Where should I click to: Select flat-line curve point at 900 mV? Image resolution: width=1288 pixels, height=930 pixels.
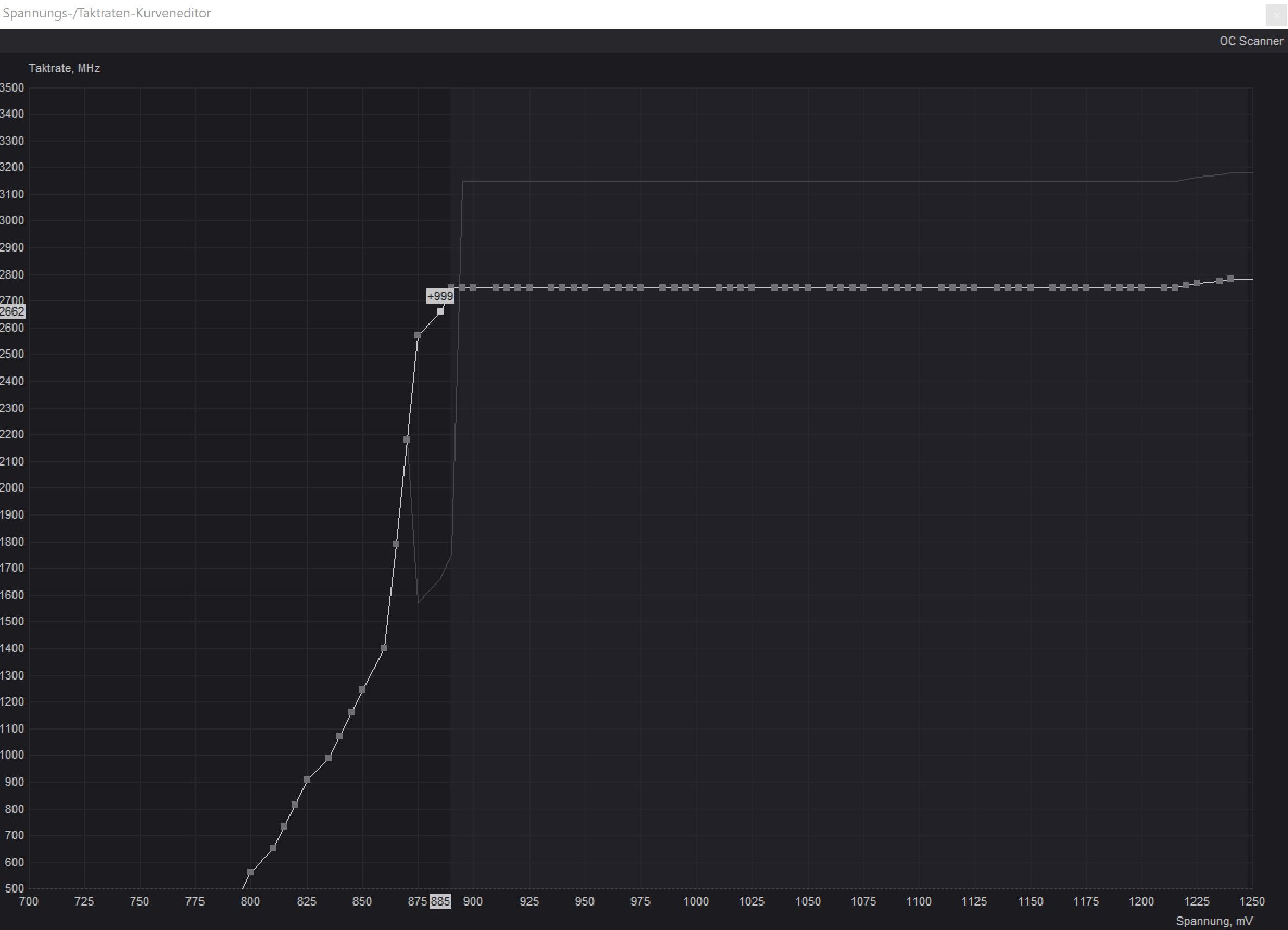[x=473, y=288]
